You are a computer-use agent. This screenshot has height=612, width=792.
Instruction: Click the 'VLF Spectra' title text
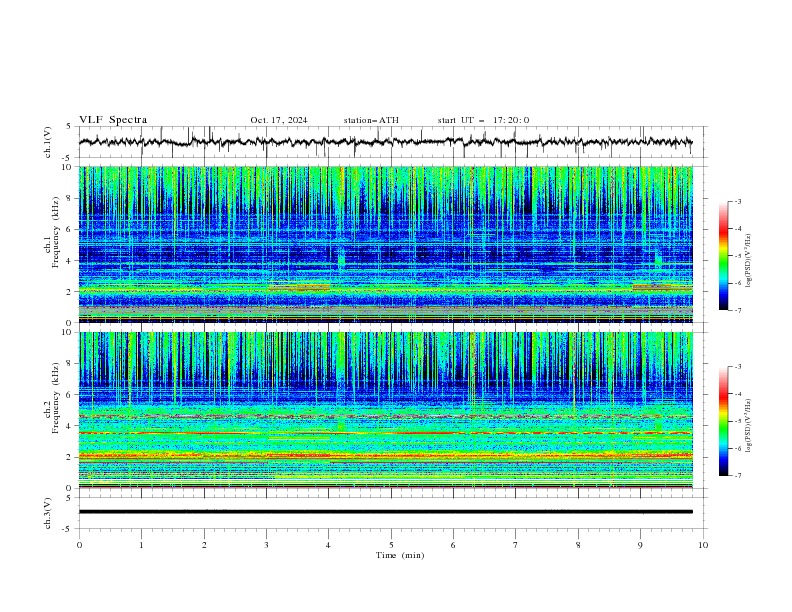click(113, 120)
